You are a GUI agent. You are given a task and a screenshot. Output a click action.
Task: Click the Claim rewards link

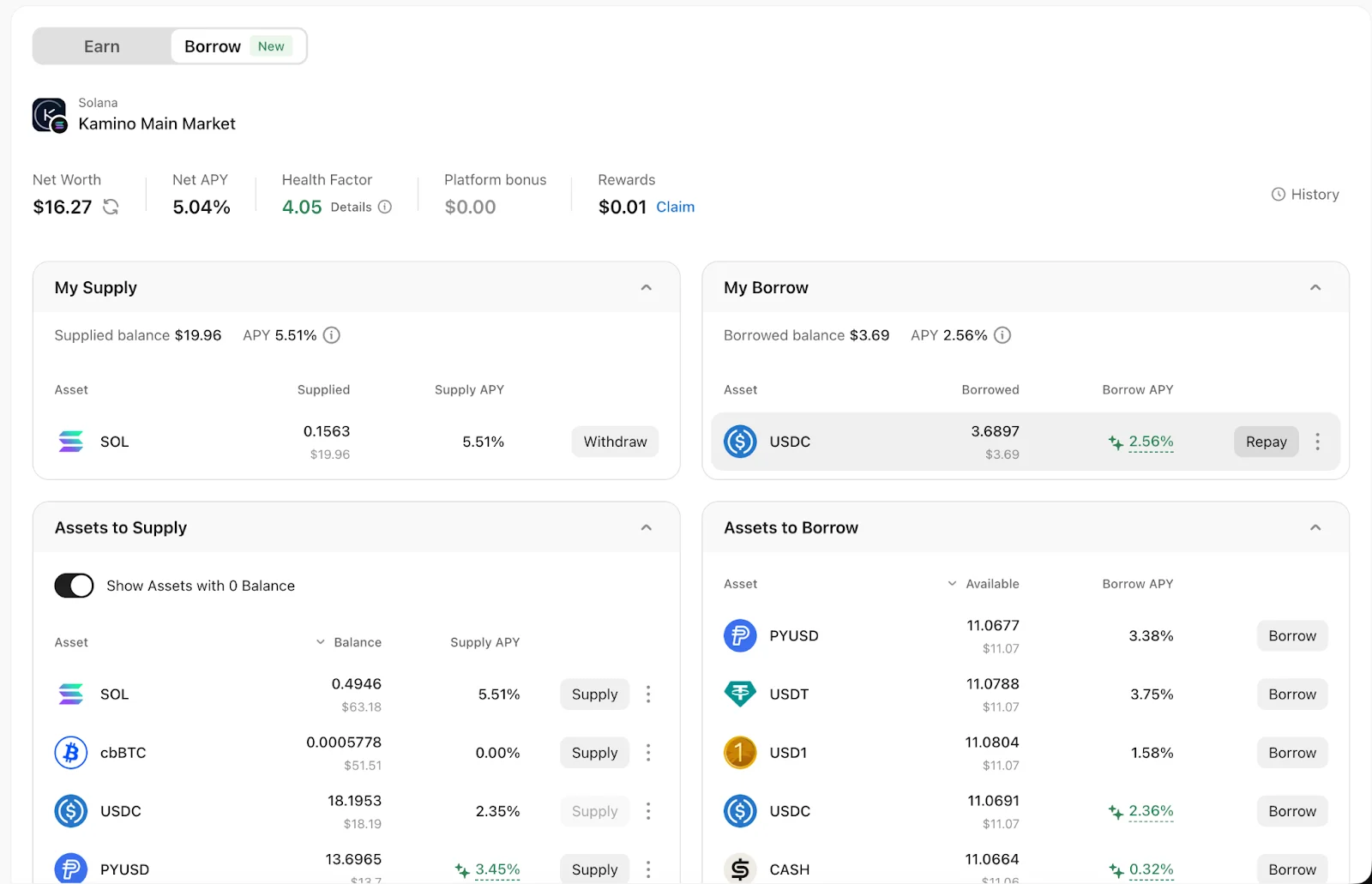(x=675, y=207)
